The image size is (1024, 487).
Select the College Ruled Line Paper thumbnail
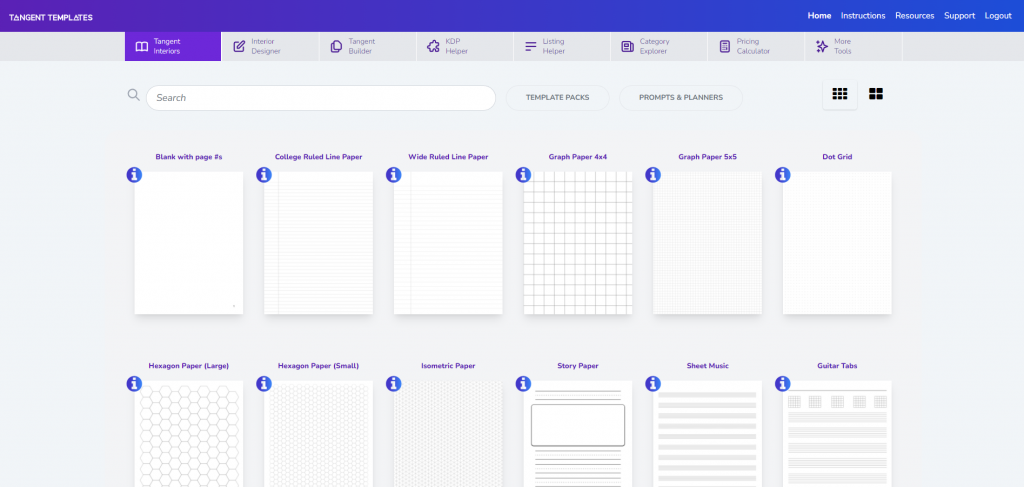click(318, 243)
